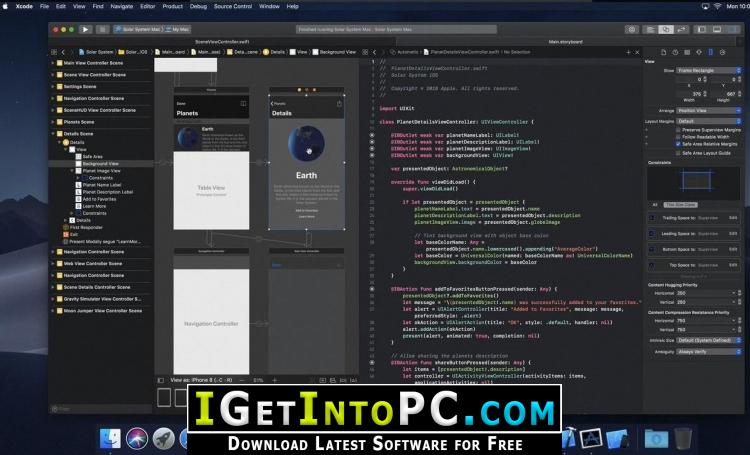Expand the Main View Controller Scene
Image resolution: width=750 pixels, height=455 pixels.
point(53,63)
